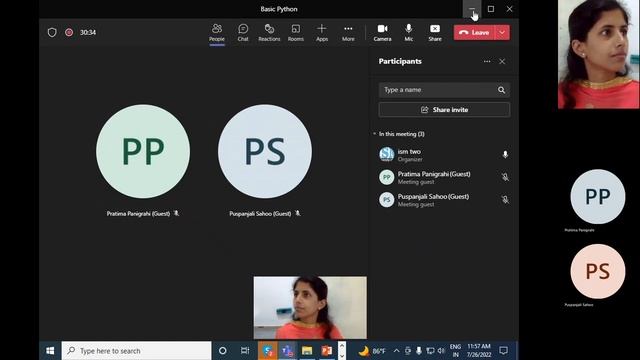Expand the Leave options dropdown arrow
Image resolution: width=640 pixels, height=360 pixels.
[x=502, y=33]
